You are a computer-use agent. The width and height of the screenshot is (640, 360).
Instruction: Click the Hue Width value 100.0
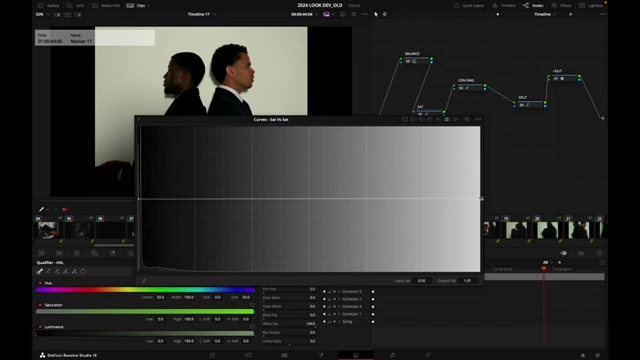click(189, 297)
